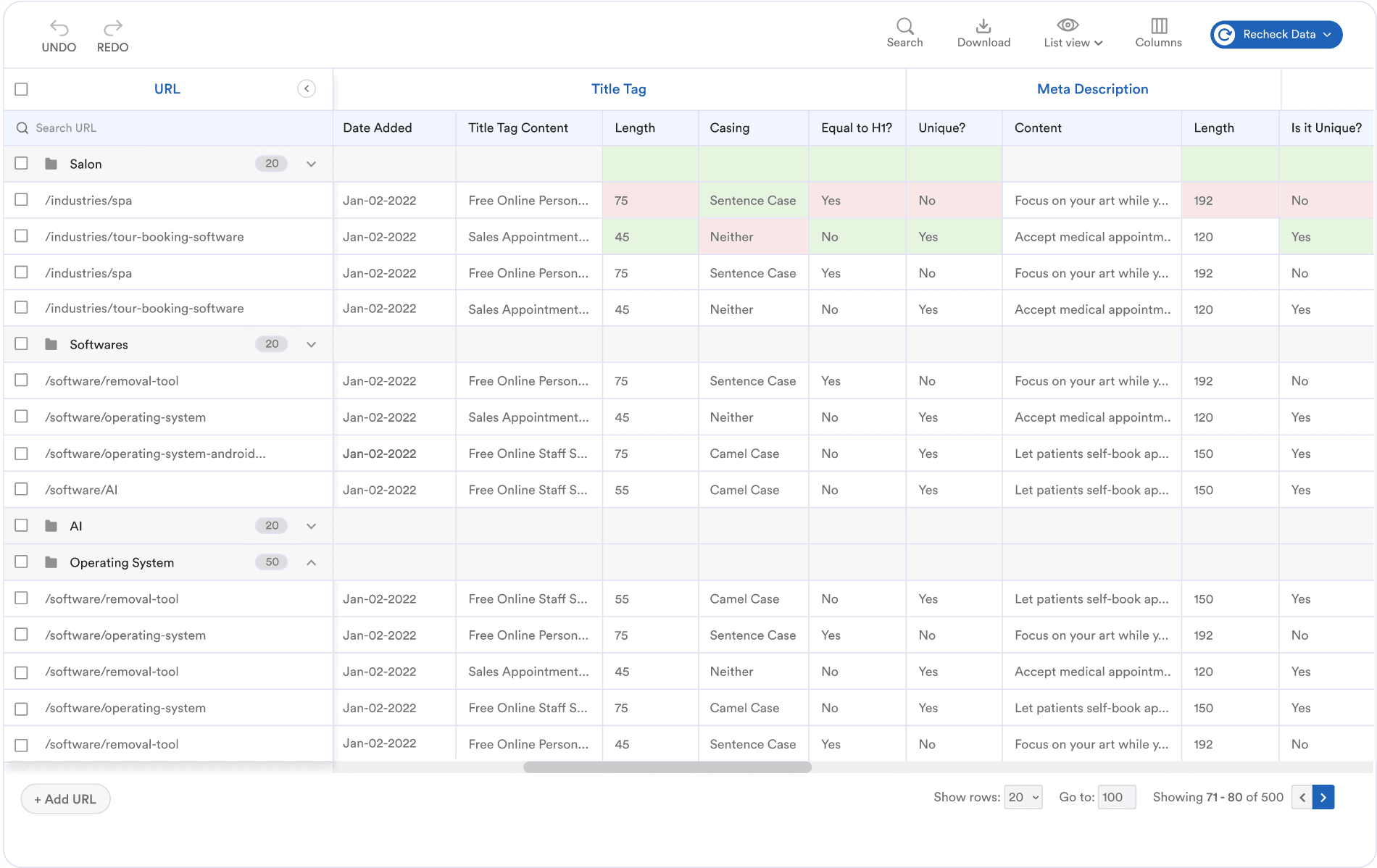Click Meta Description Length column header
1377x868 pixels.
tap(1213, 128)
